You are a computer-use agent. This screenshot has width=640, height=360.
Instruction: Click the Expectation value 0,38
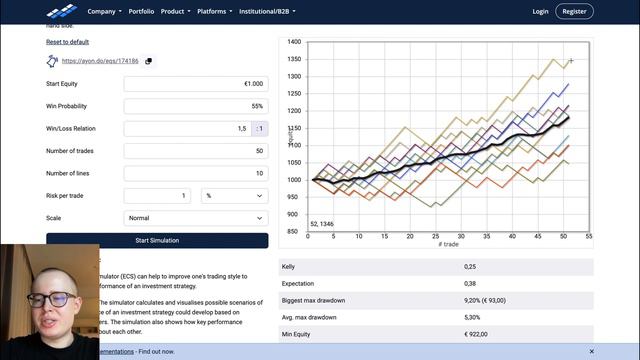point(470,283)
